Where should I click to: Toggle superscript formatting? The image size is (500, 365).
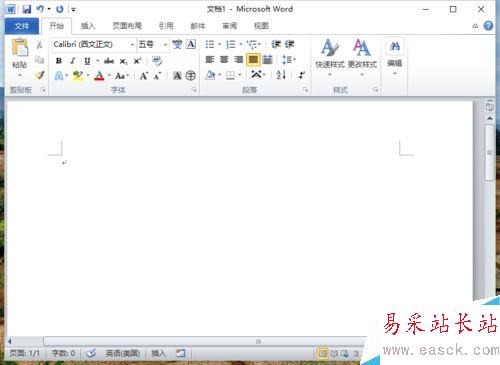[x=137, y=61]
